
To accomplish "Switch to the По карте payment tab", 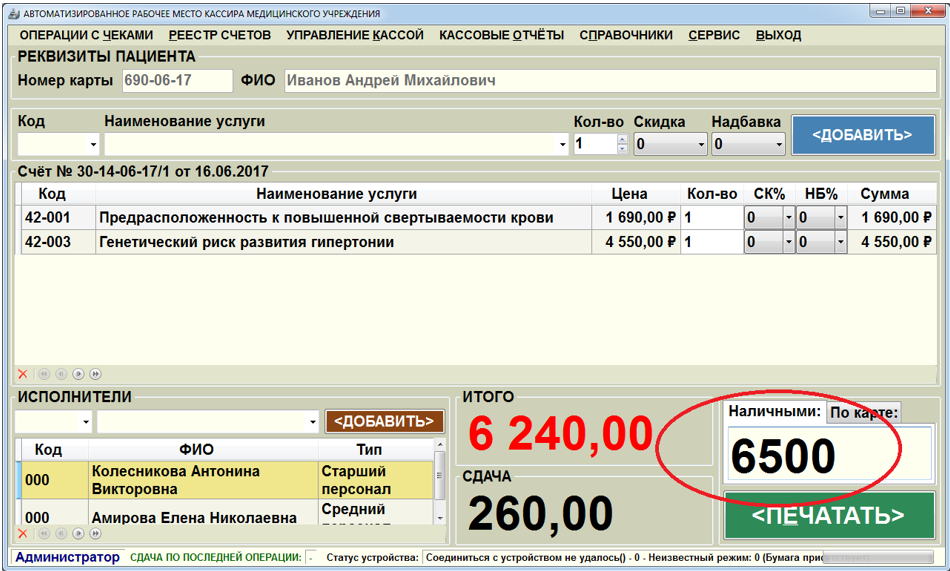I will [x=863, y=412].
